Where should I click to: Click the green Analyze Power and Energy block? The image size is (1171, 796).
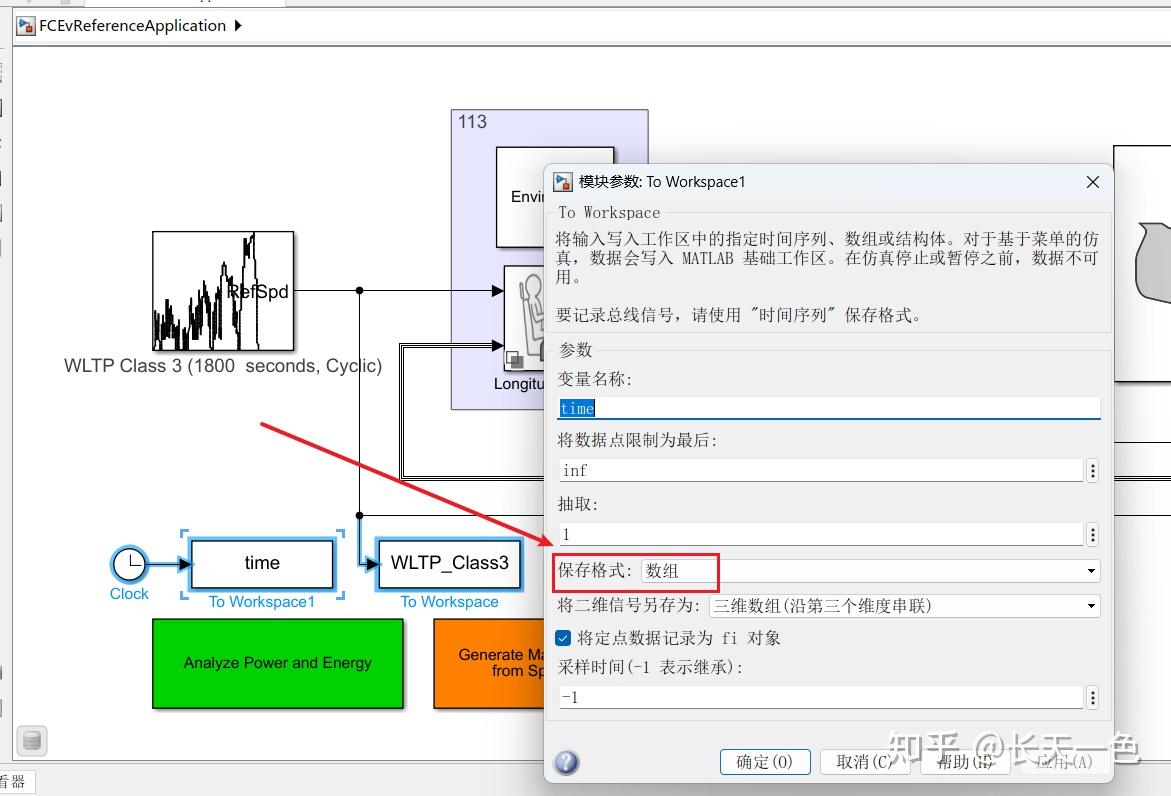coord(277,663)
